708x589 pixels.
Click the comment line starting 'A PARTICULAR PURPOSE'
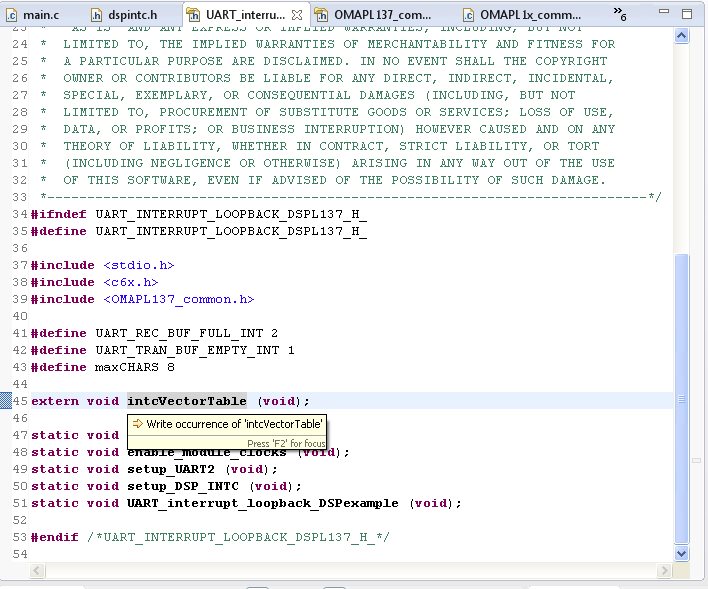[x=335, y=61]
